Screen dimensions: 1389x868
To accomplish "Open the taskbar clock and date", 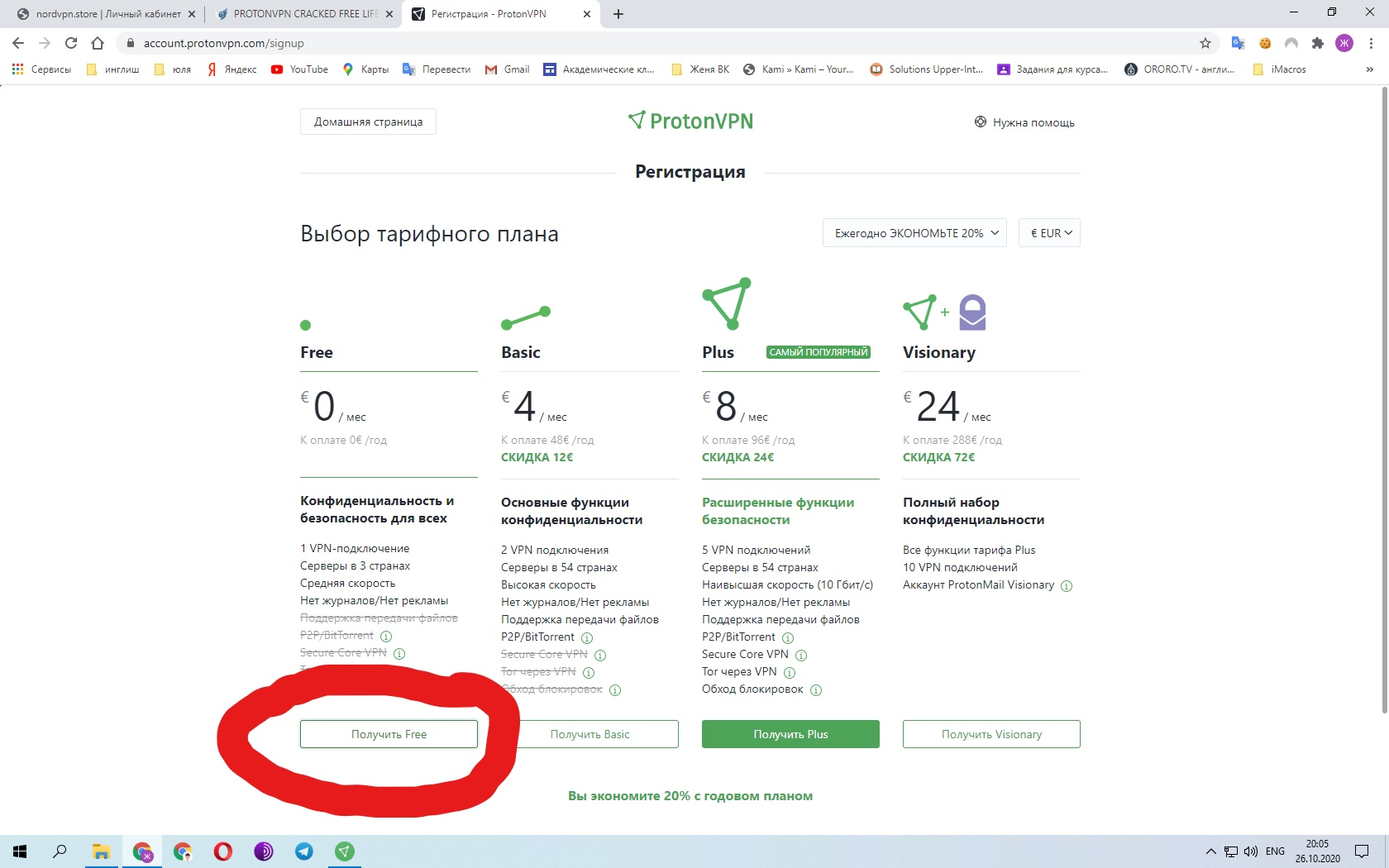I will pos(1317,851).
